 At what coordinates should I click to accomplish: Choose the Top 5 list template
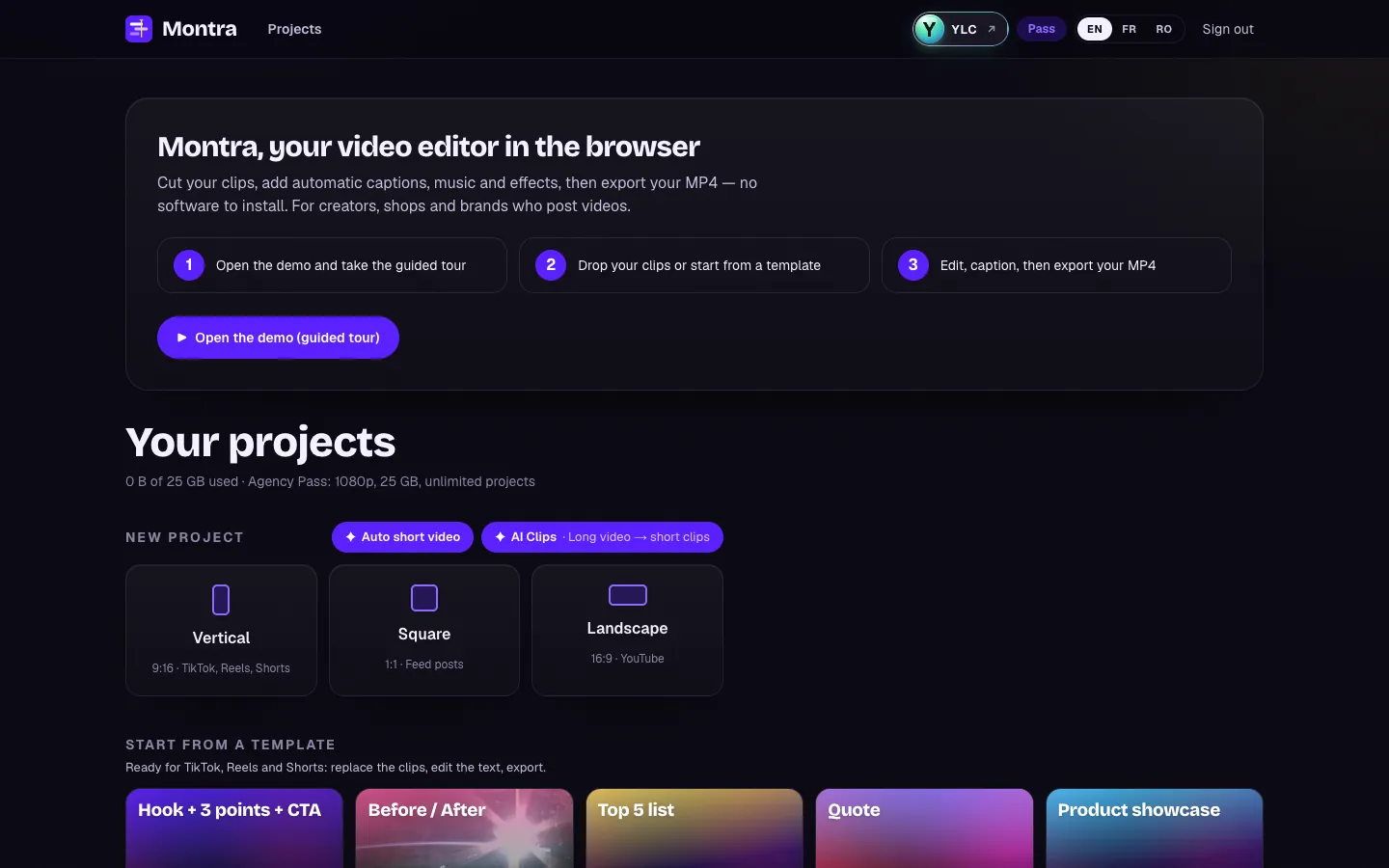[694, 828]
